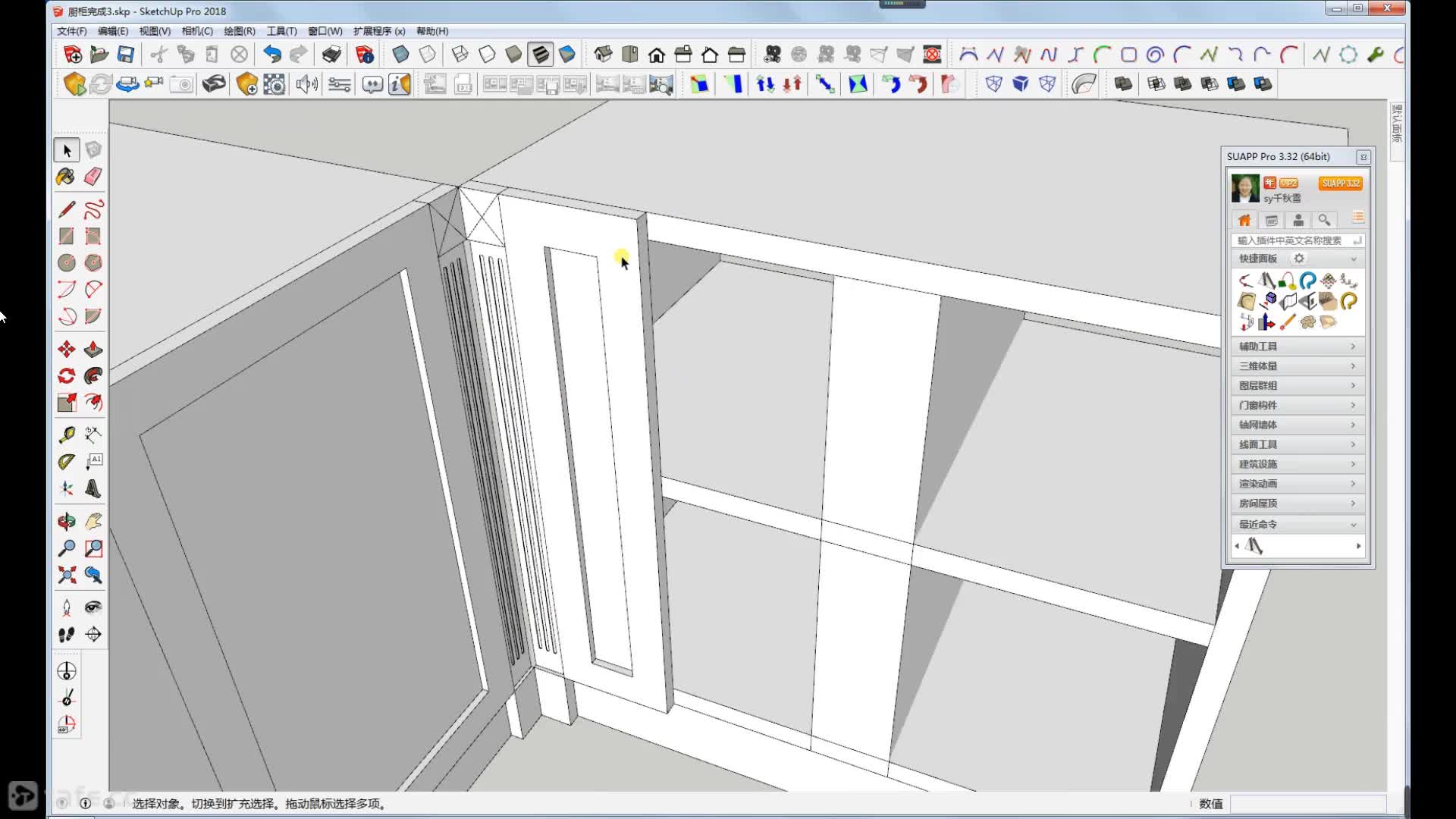Image resolution: width=1456 pixels, height=819 pixels.
Task: Click the Save disk icon
Action: click(x=125, y=54)
